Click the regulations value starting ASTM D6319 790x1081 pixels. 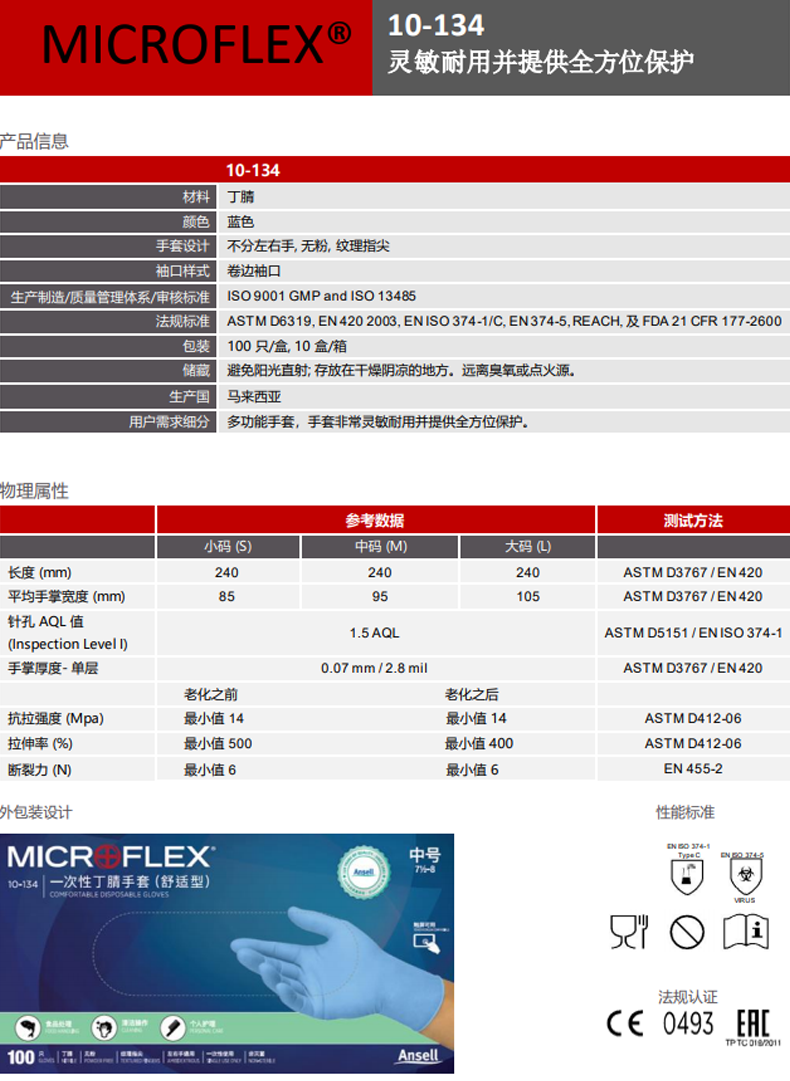[x=504, y=321]
